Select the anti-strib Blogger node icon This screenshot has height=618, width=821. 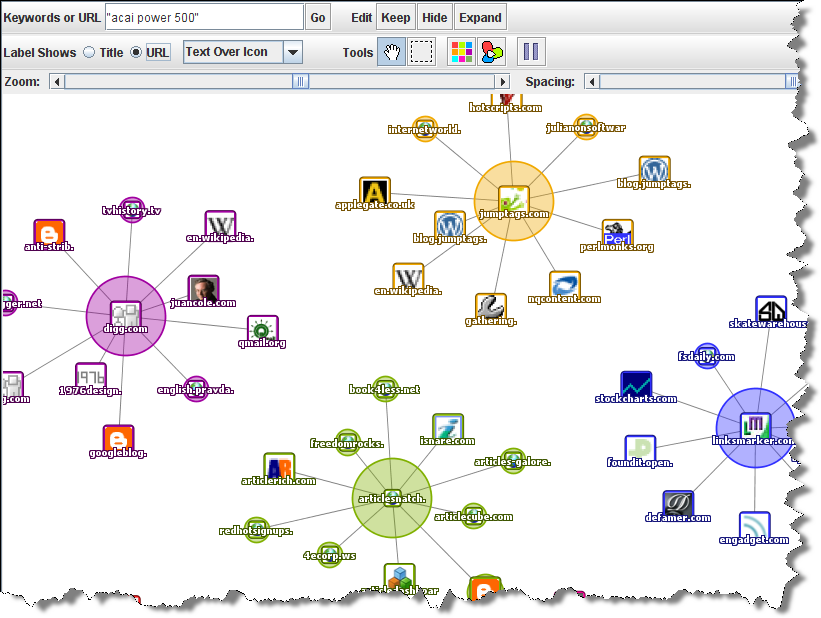(x=49, y=234)
